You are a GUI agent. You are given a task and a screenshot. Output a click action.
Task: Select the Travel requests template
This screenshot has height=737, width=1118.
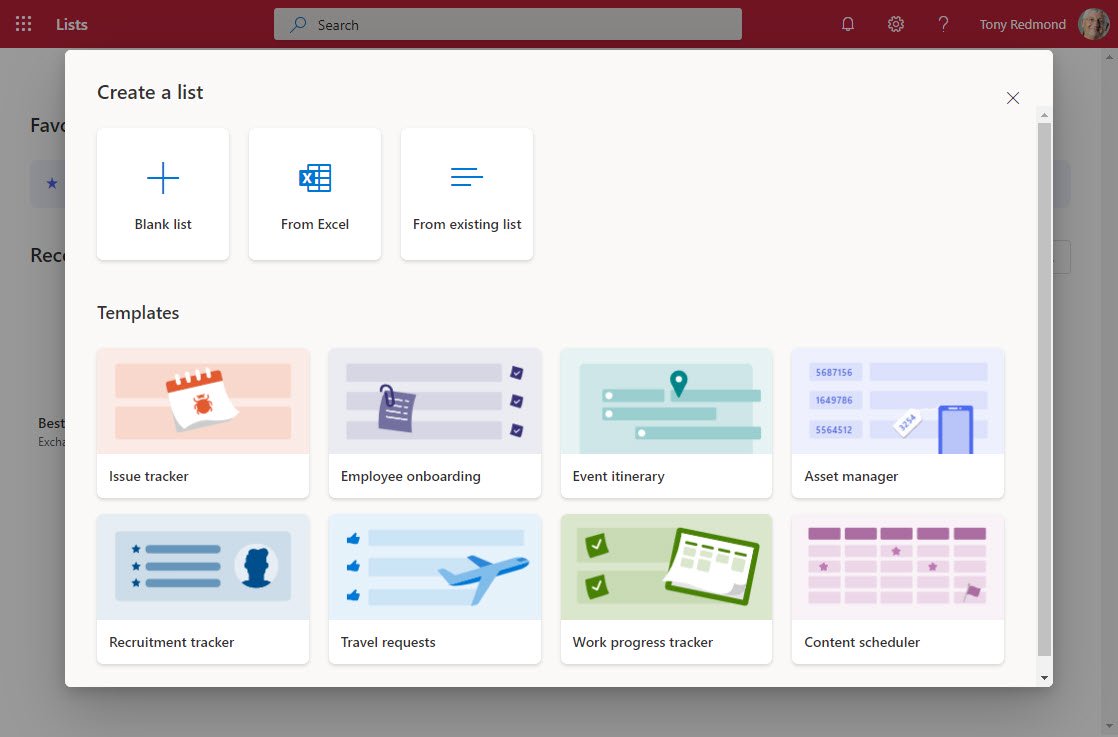(434, 589)
